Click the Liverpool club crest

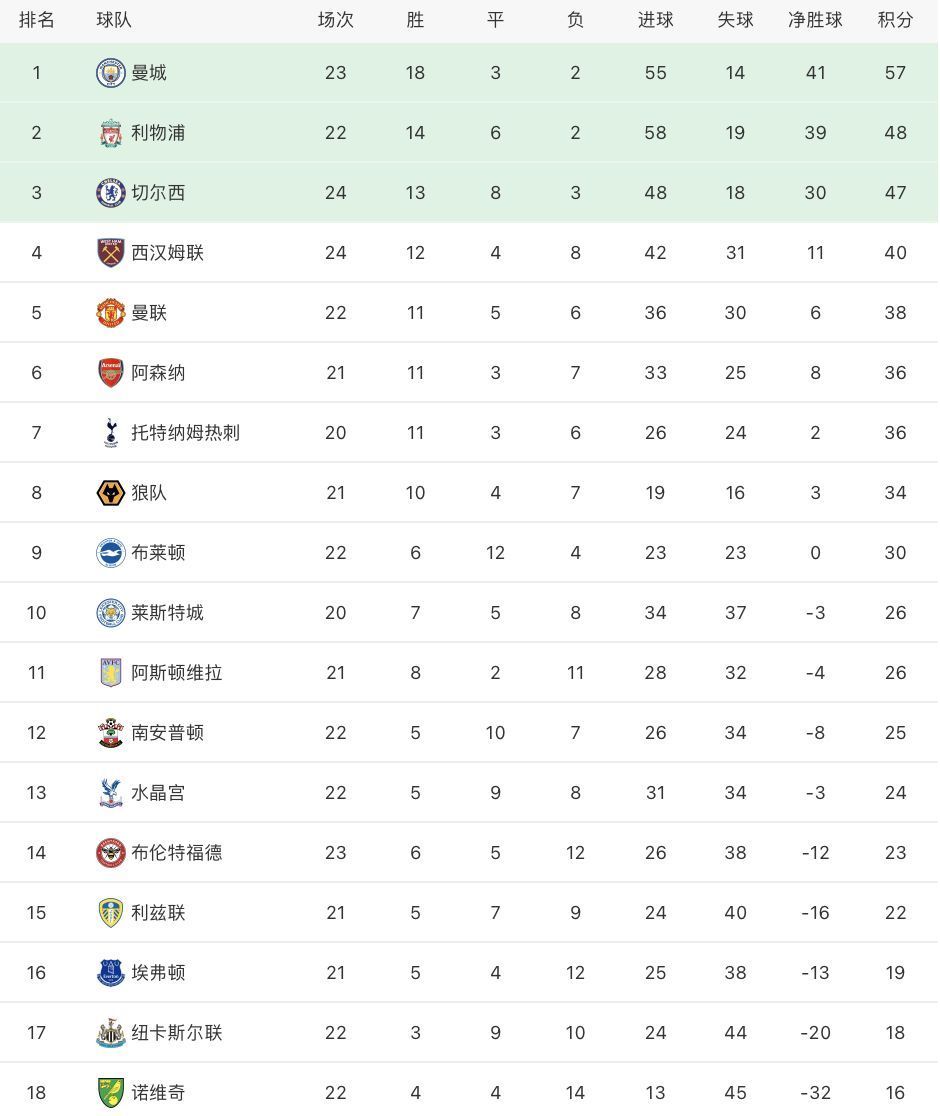110,133
